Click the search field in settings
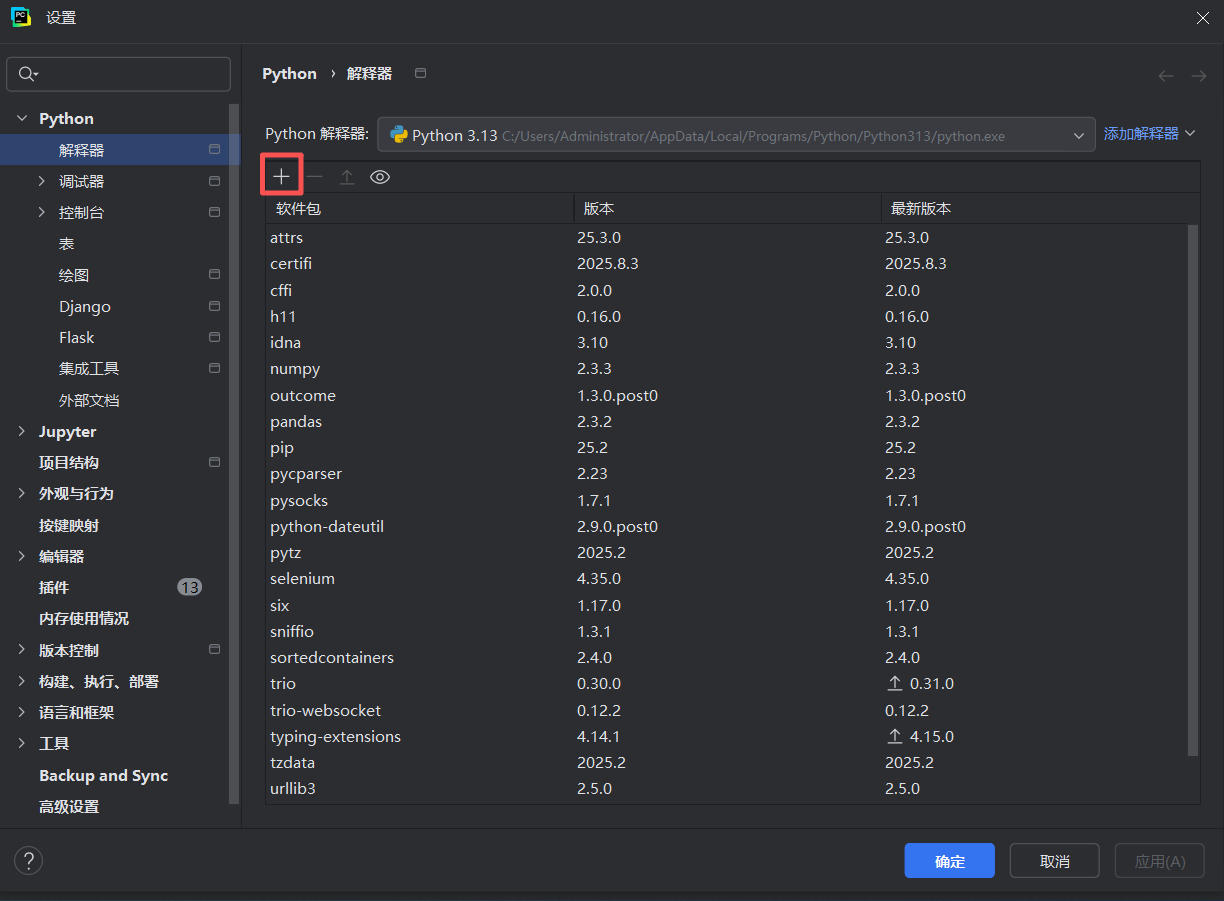The image size is (1224, 901). coord(119,74)
